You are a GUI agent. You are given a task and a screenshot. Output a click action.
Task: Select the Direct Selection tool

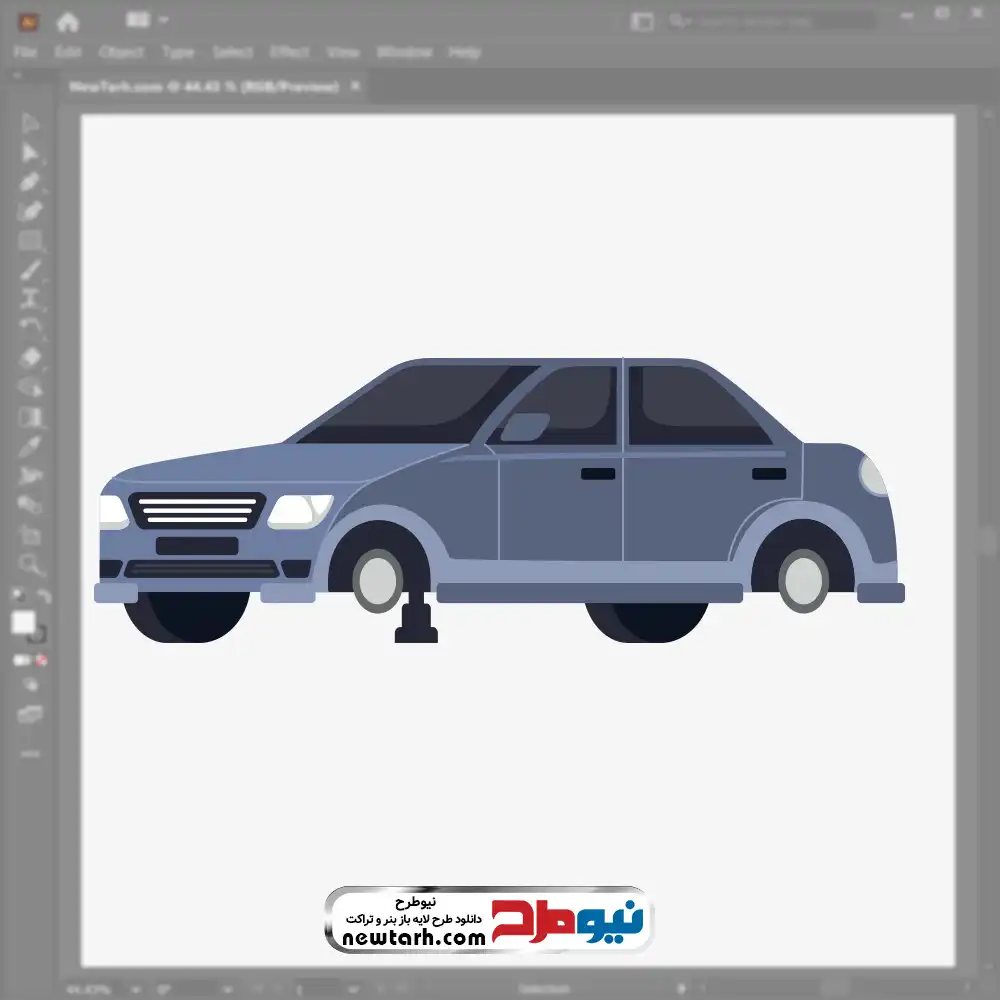[30, 153]
